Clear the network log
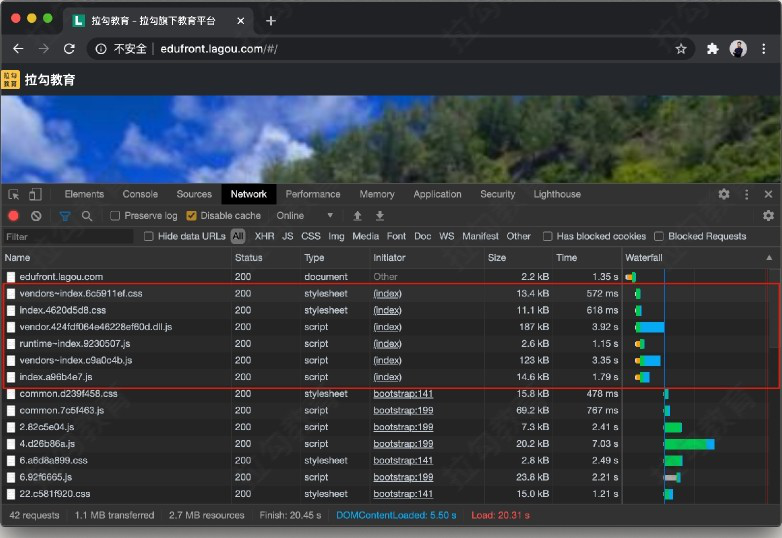The image size is (782, 538). point(36,216)
